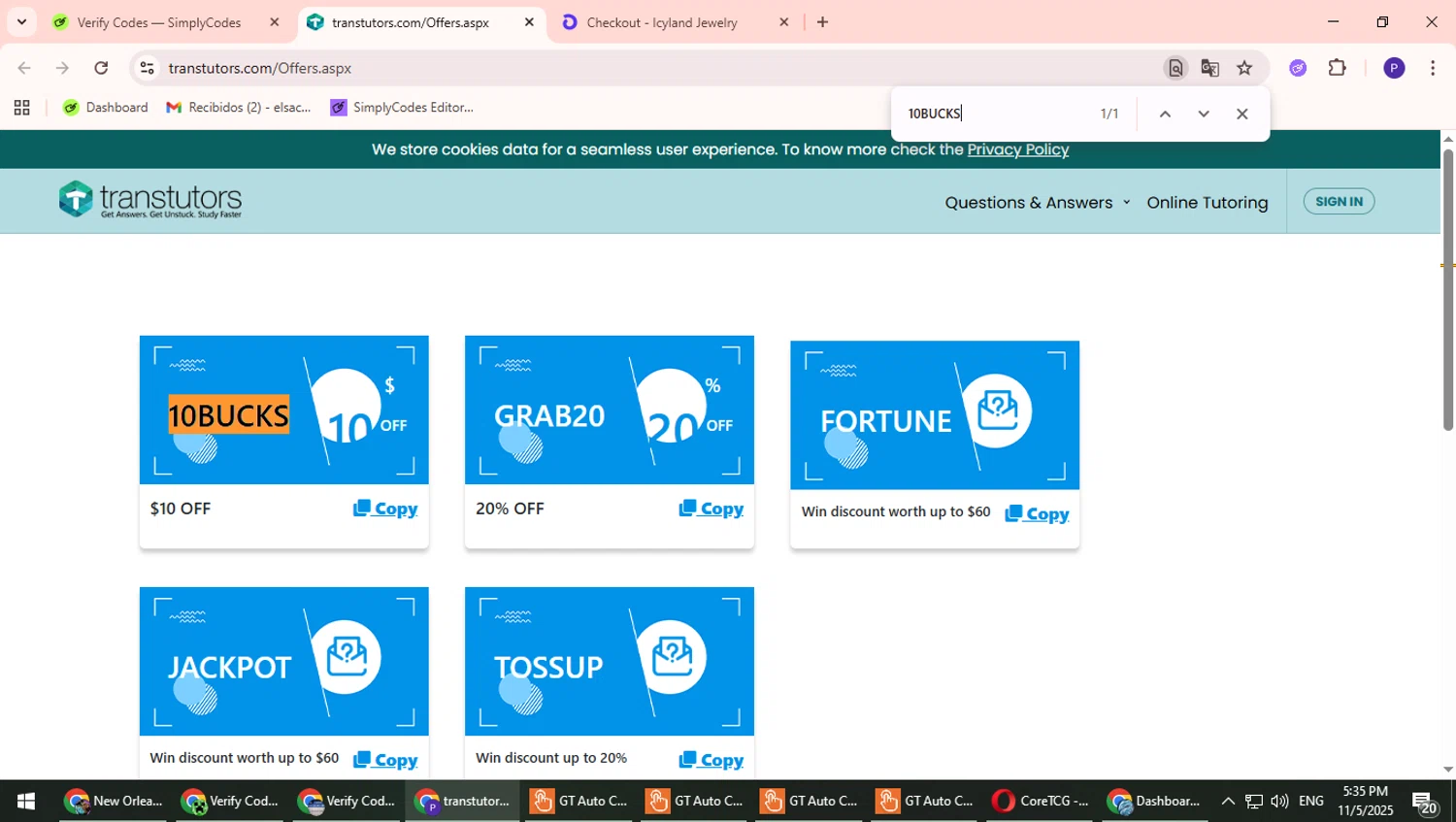Go to next find result
This screenshot has width=1456, height=822.
[x=1204, y=115]
